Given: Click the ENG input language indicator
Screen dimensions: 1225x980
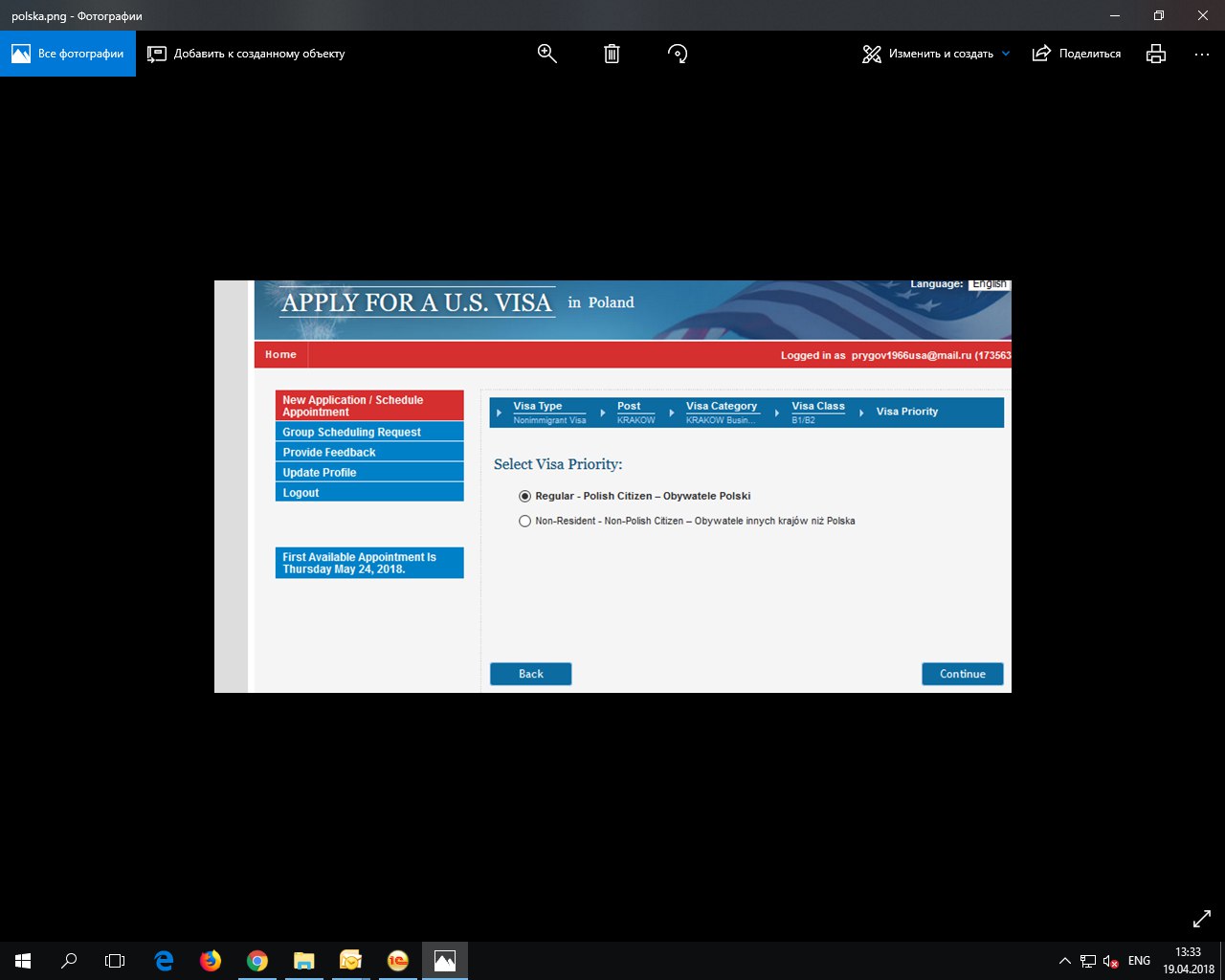Looking at the screenshot, I should pyautogui.click(x=1139, y=961).
